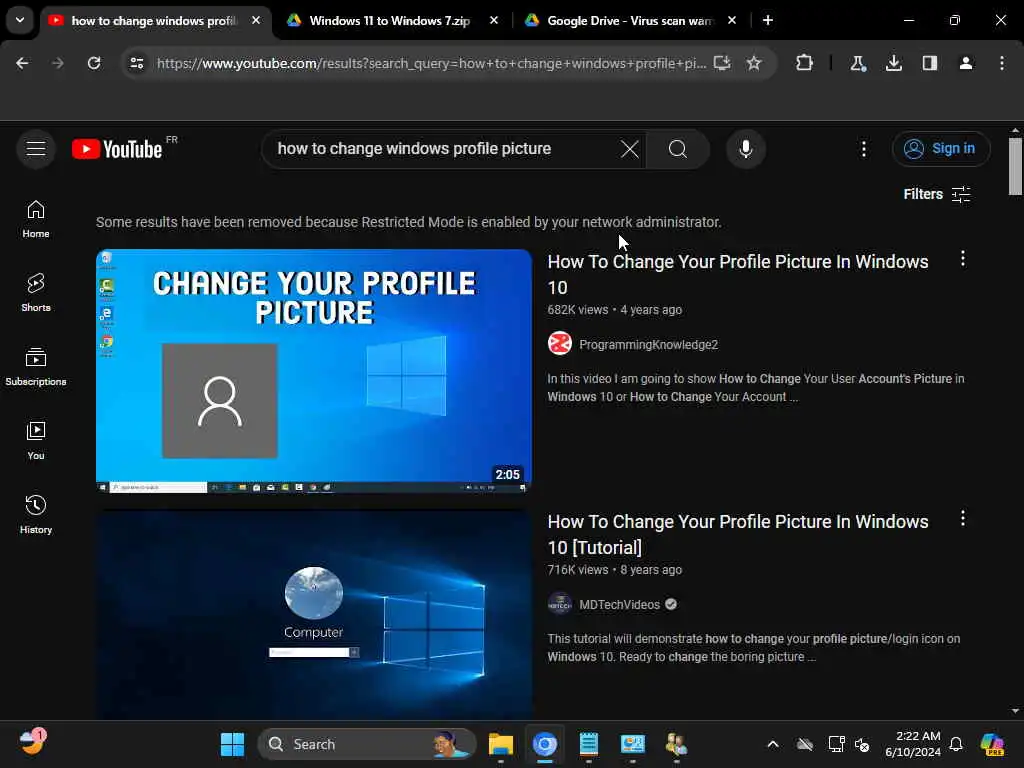Open more options for the 716K views video

click(x=963, y=519)
